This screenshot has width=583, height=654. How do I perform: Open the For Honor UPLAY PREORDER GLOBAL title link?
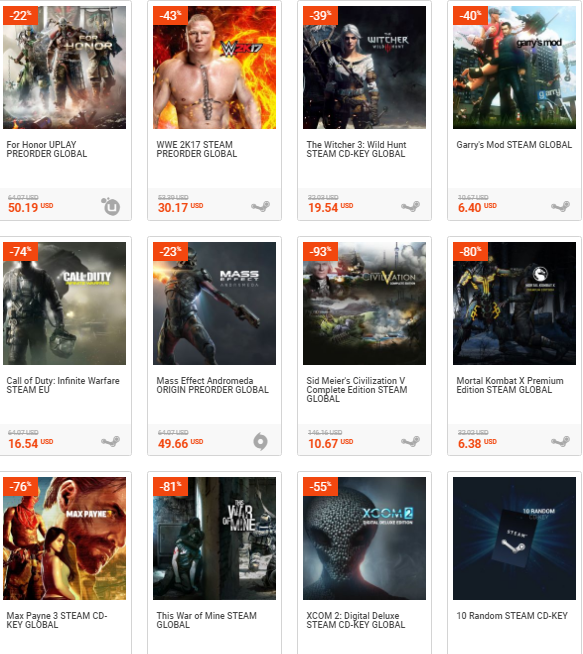point(47,149)
